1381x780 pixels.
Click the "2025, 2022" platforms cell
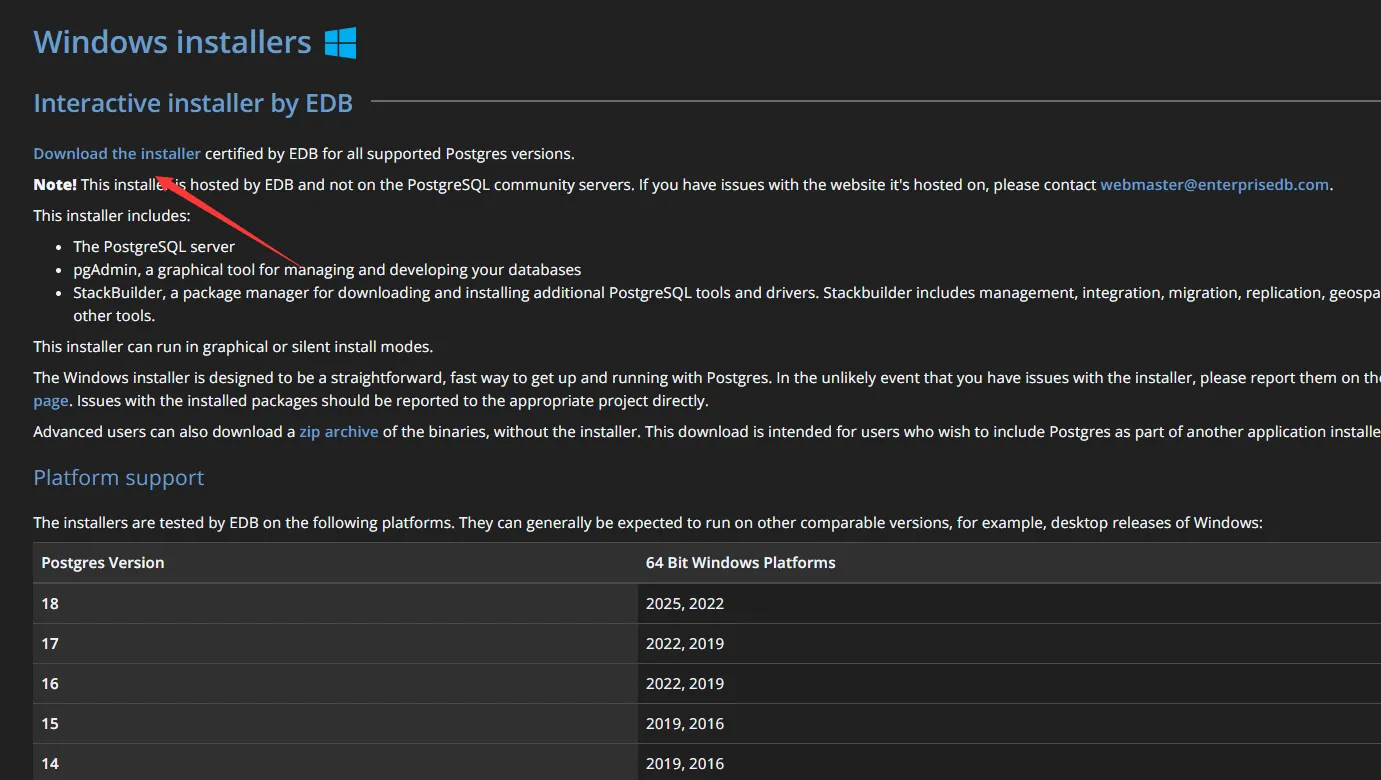point(684,604)
